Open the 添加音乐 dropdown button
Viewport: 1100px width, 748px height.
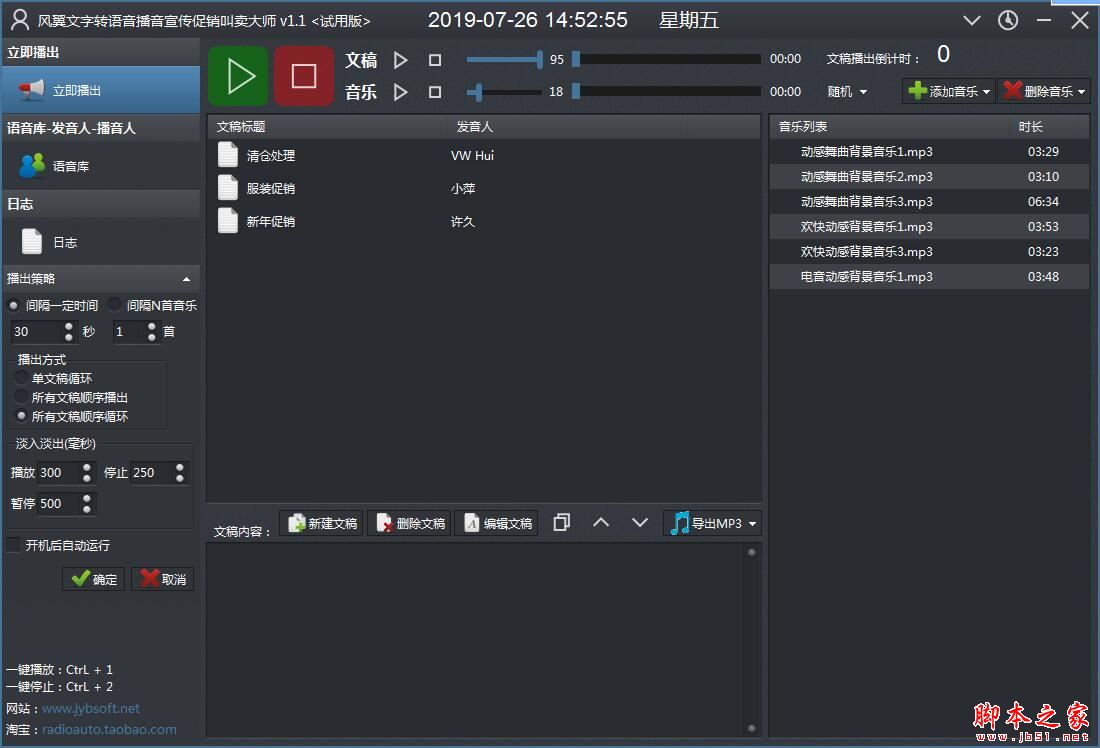click(x=948, y=91)
